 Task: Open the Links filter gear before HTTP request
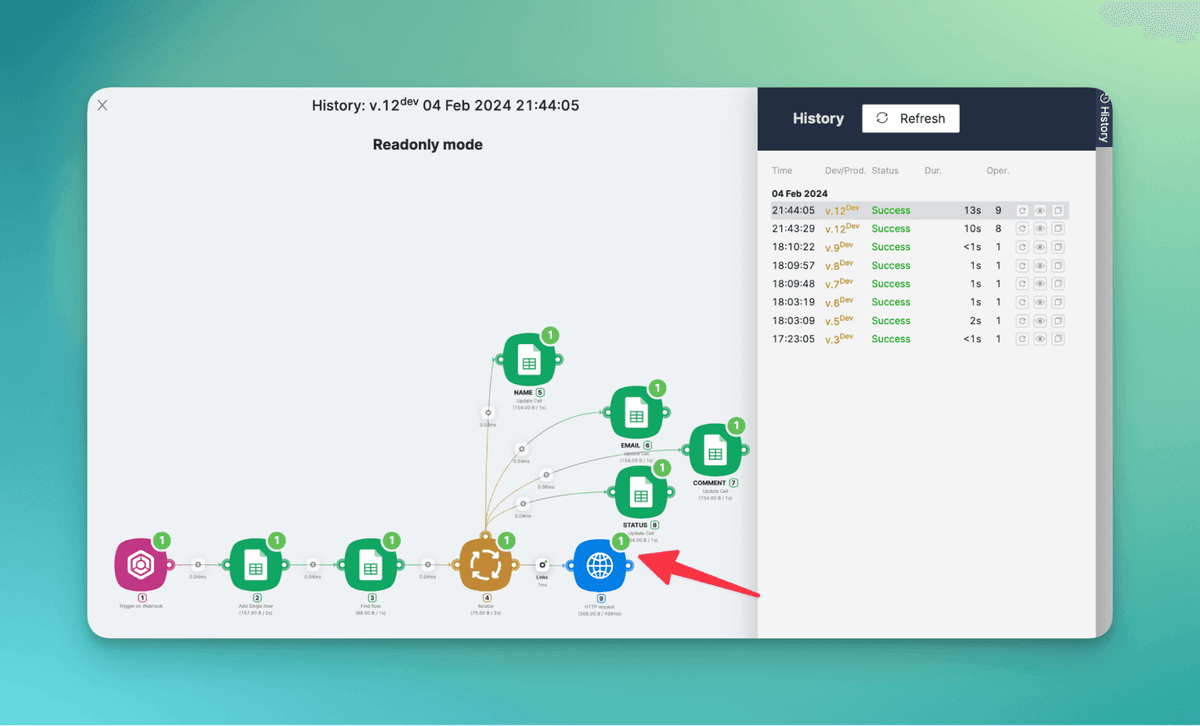coord(542,564)
